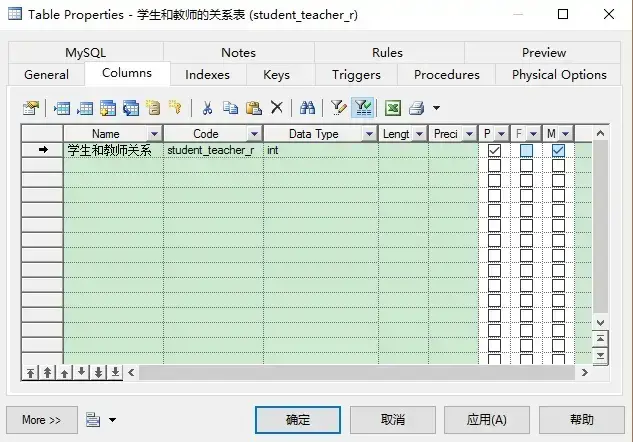
Task: Click the Copy icon in toolbar
Action: (231, 108)
